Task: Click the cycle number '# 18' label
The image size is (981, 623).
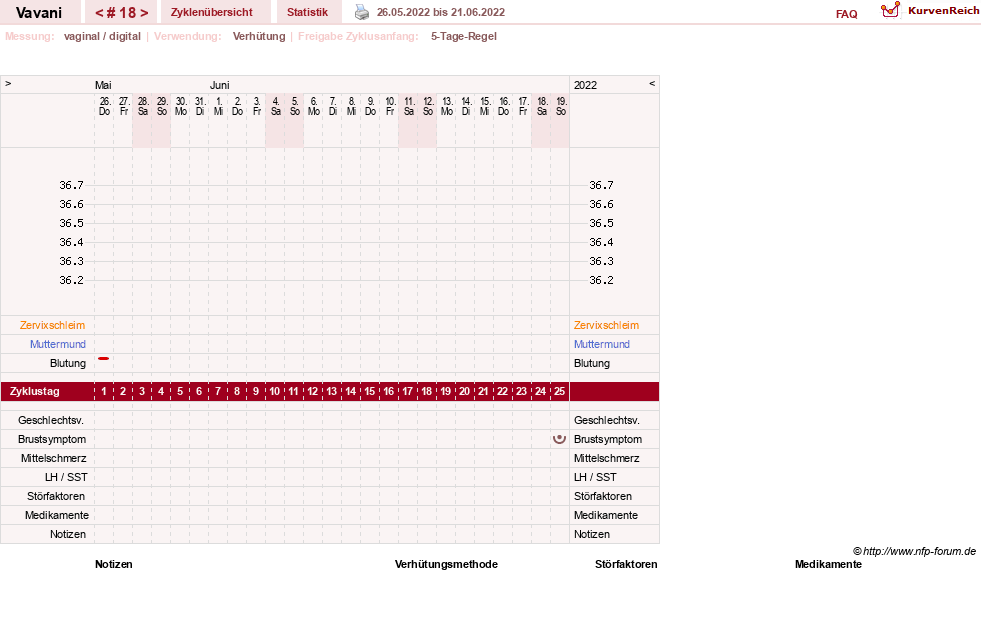Action: (121, 13)
